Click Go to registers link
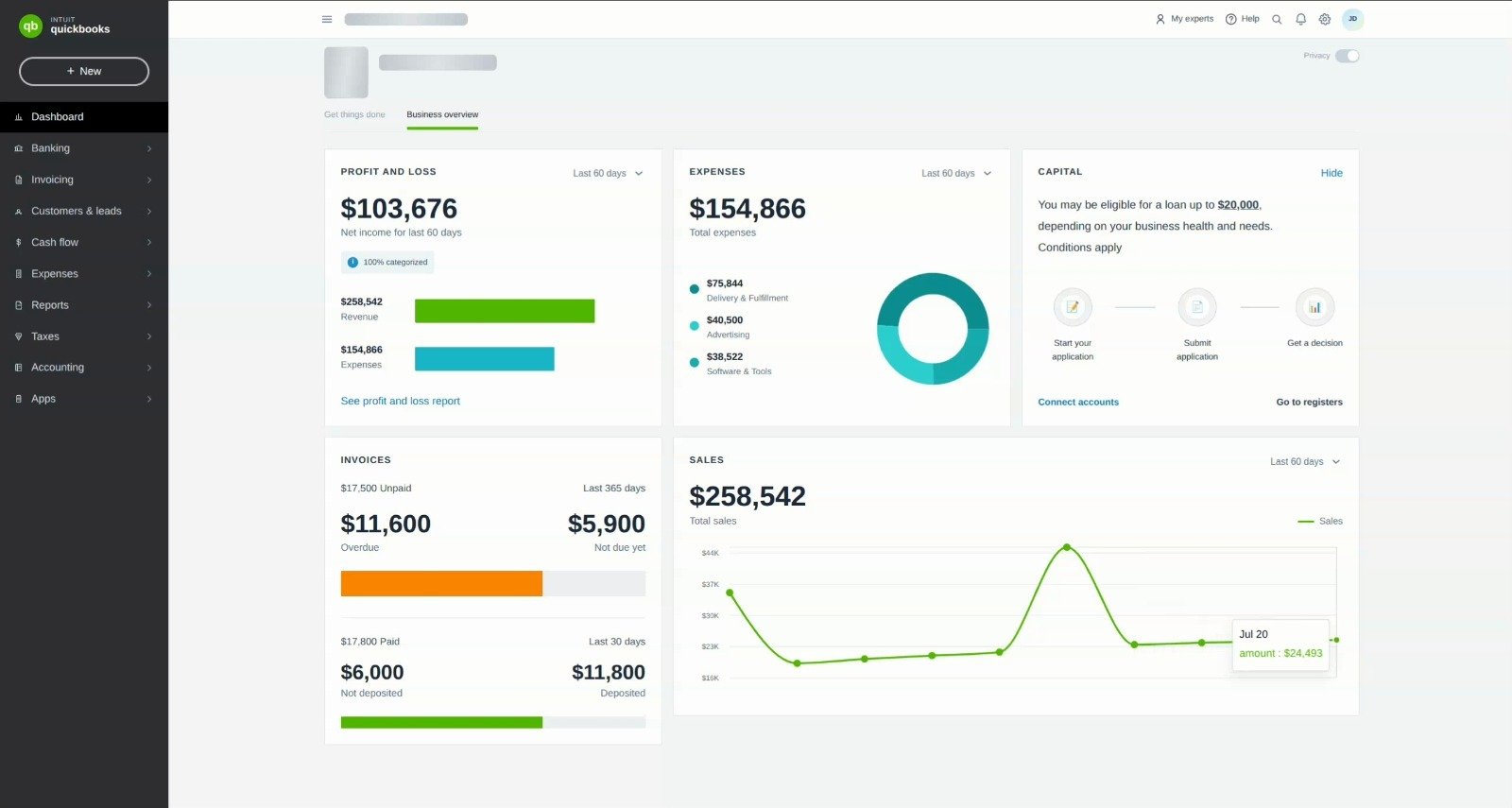This screenshot has height=808, width=1512. (x=1309, y=402)
